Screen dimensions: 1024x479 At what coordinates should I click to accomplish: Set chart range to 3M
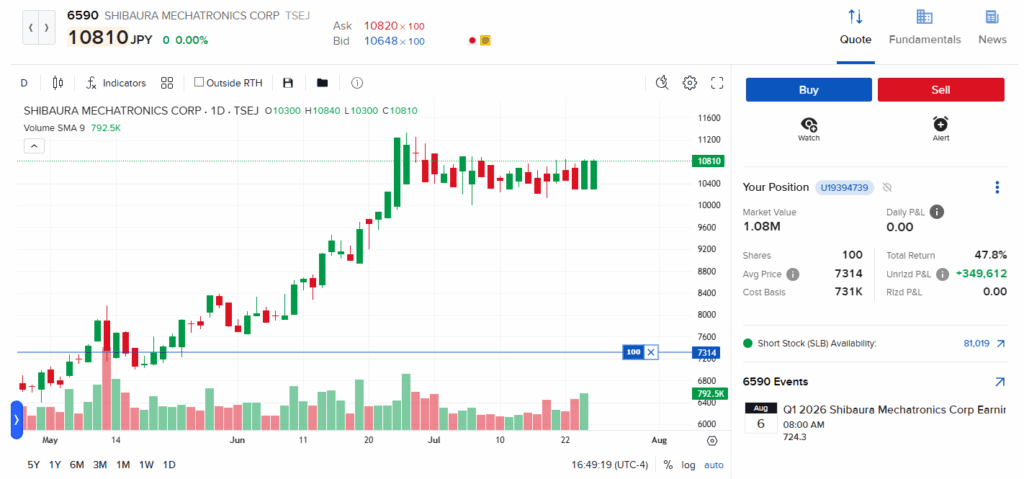(x=100, y=465)
